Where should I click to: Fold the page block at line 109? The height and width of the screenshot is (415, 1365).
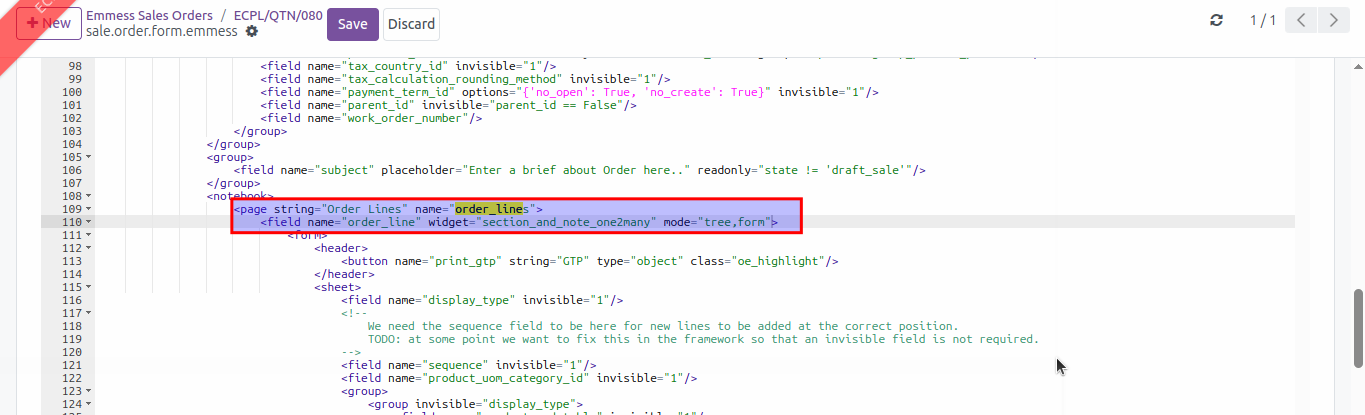point(89,209)
